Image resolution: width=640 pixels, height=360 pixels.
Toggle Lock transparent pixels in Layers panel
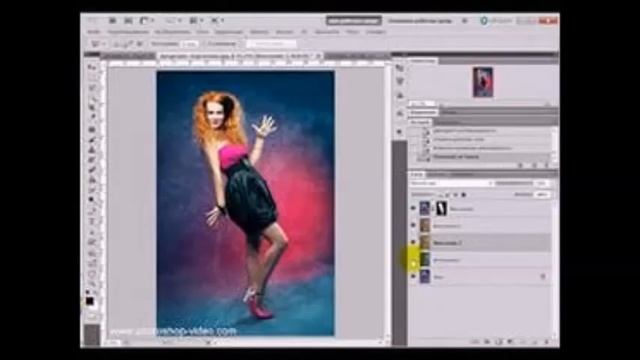440,195
